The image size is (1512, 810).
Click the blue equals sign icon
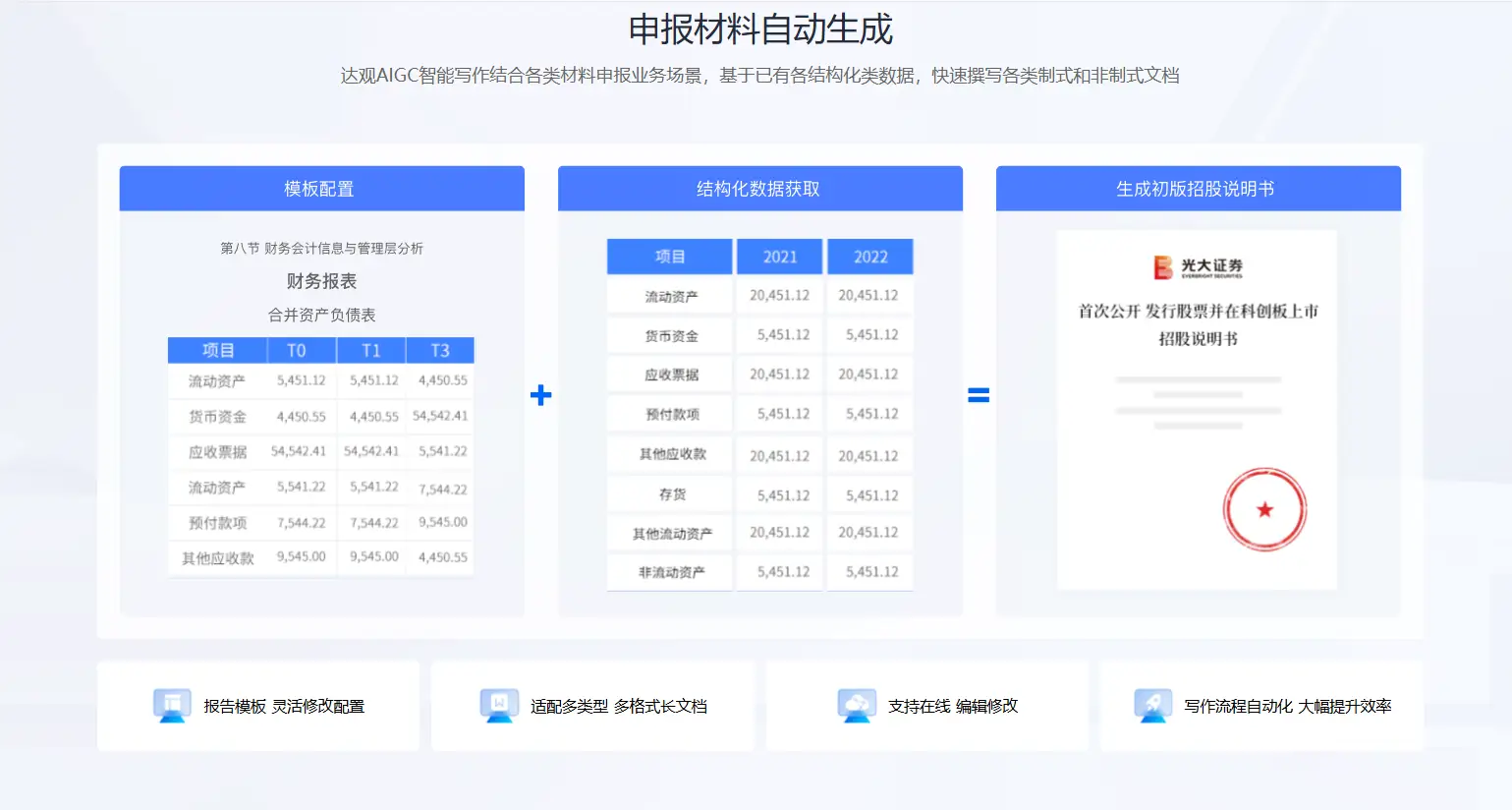(x=979, y=395)
